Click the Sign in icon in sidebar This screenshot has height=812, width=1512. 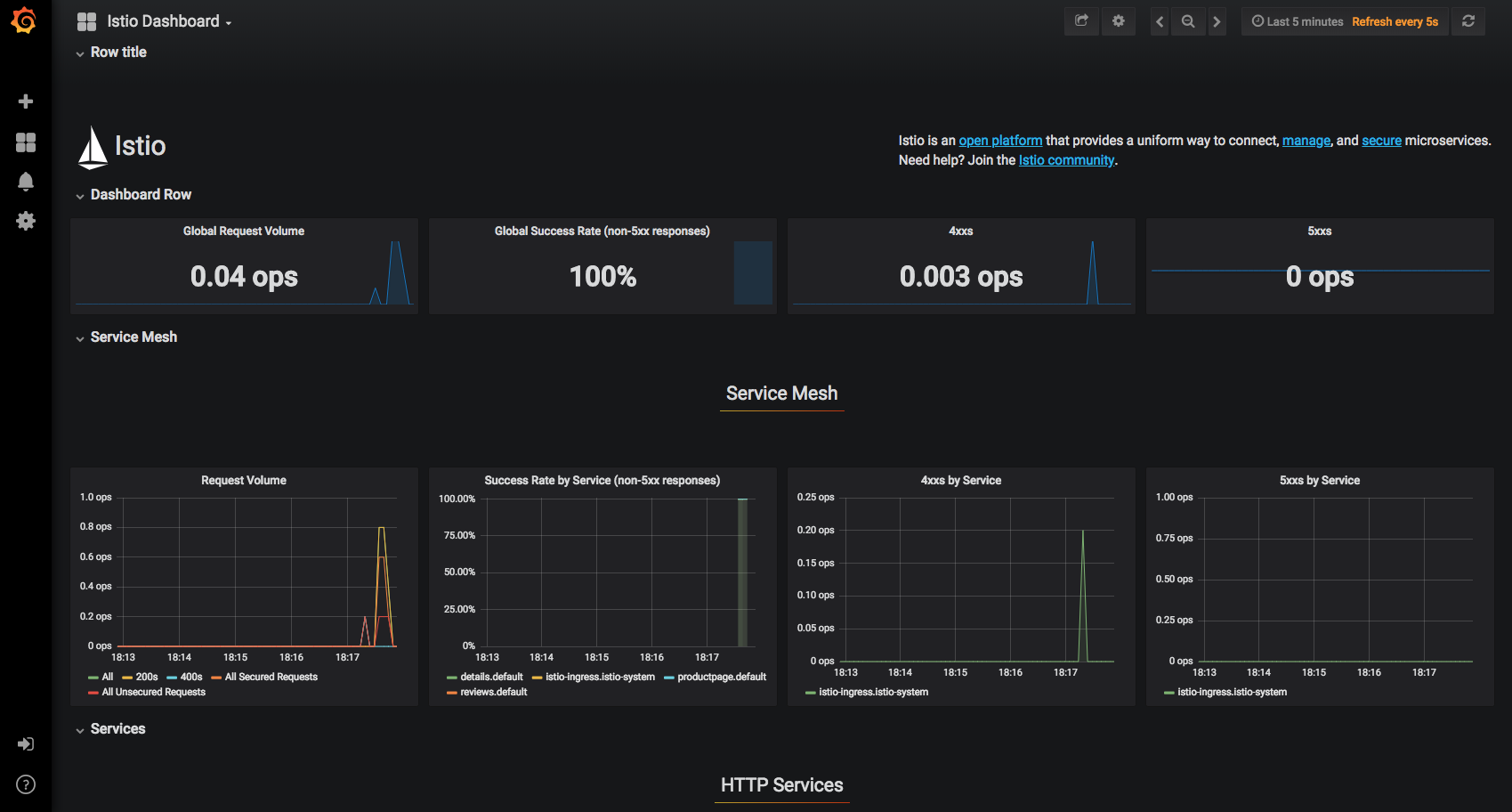pyautogui.click(x=26, y=744)
